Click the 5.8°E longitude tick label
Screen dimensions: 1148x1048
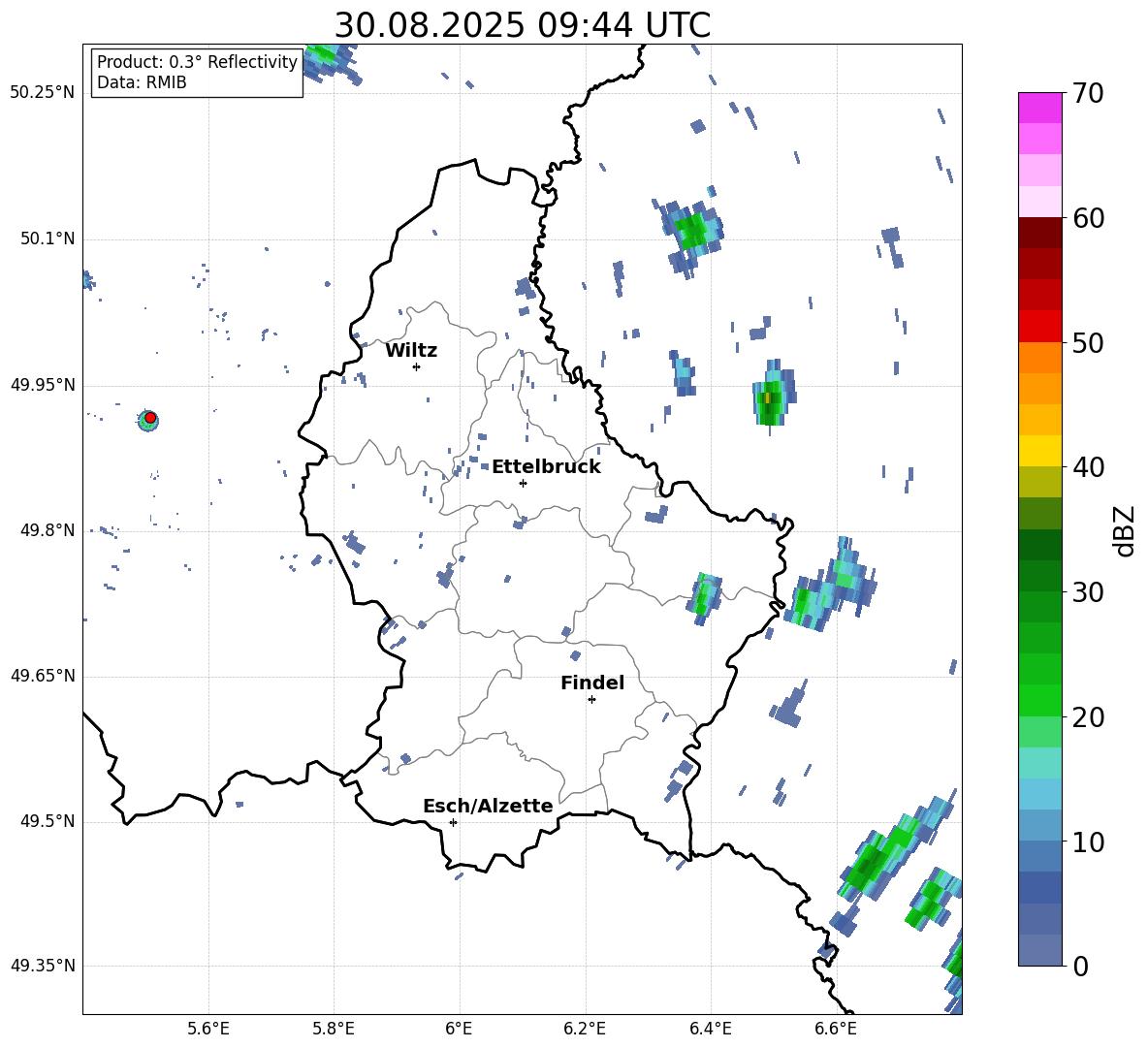coord(334,1029)
